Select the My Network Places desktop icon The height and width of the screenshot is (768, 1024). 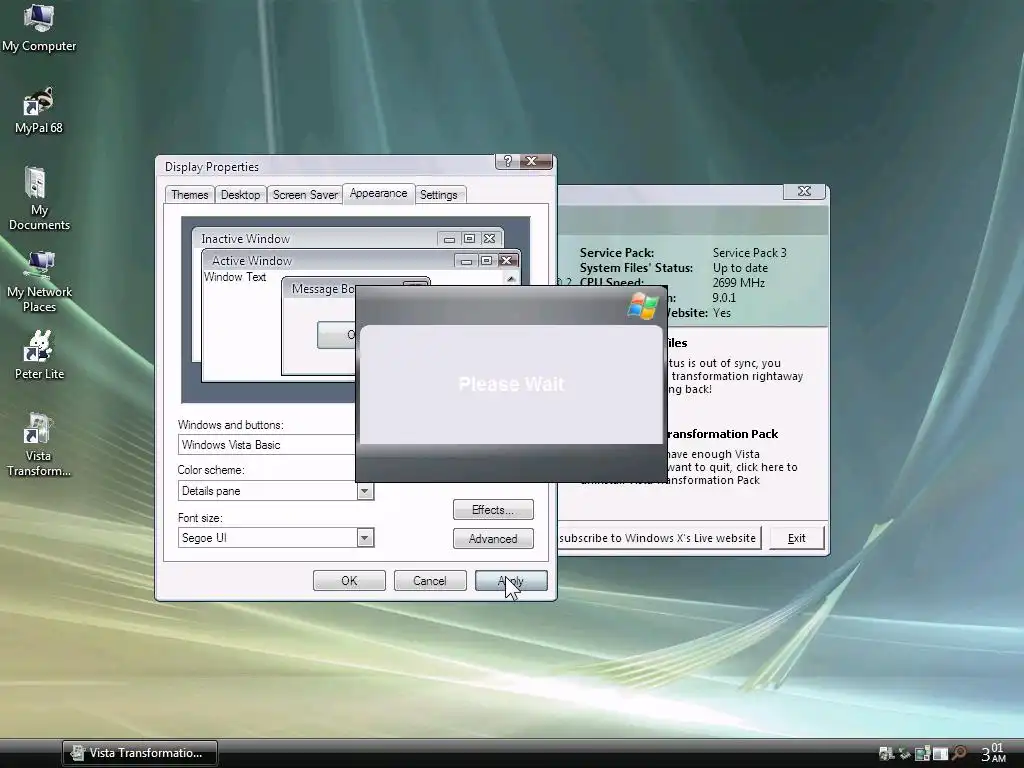(39, 282)
